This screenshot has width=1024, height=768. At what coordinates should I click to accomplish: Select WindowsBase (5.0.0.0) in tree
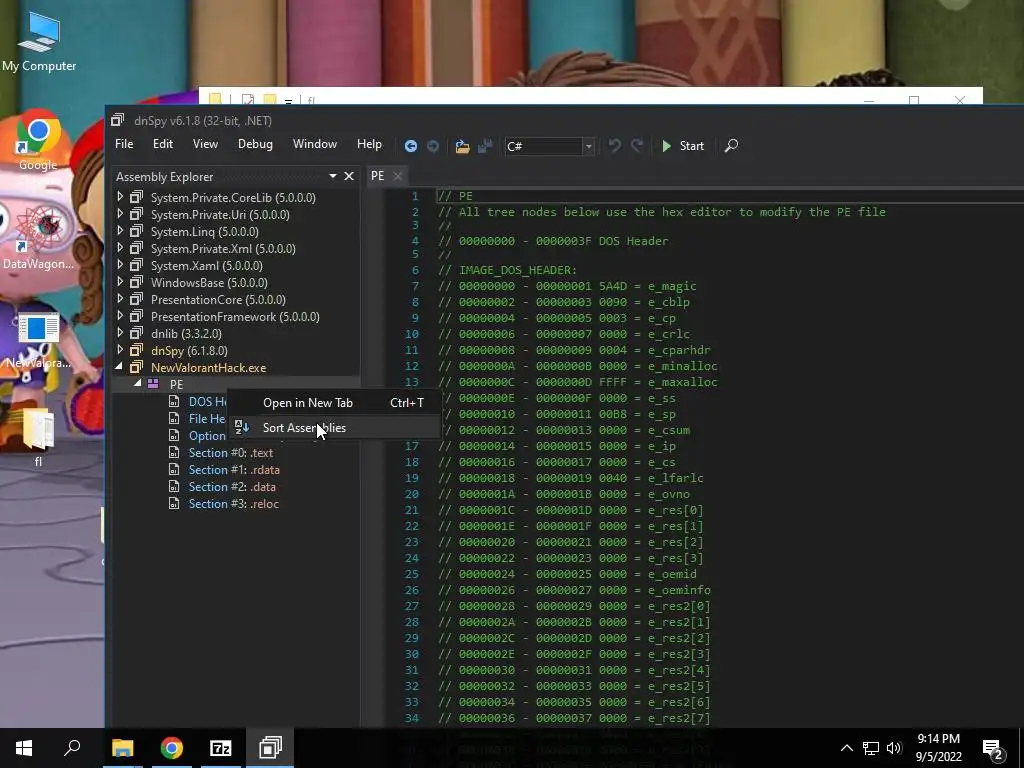209,283
